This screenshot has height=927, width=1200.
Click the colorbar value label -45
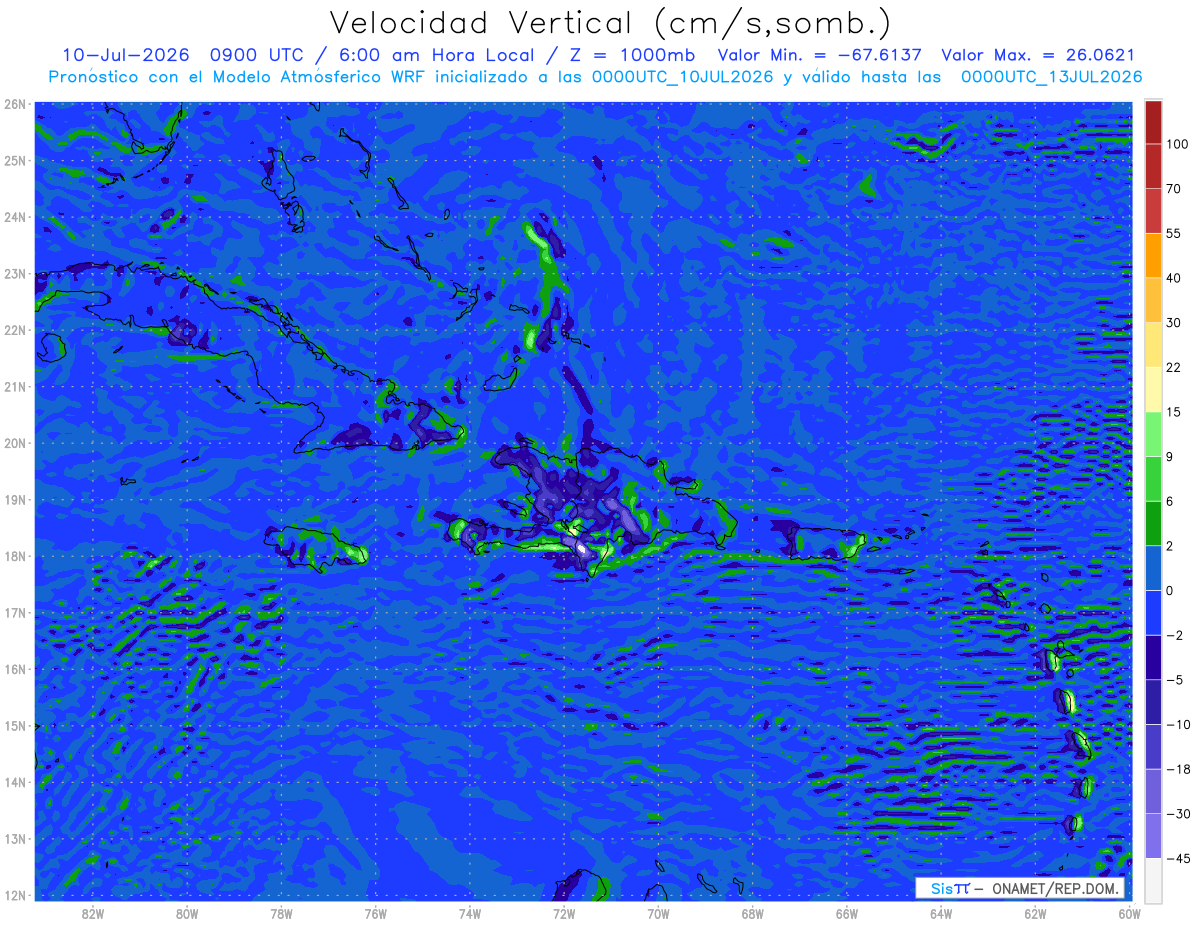pyautogui.click(x=1177, y=858)
